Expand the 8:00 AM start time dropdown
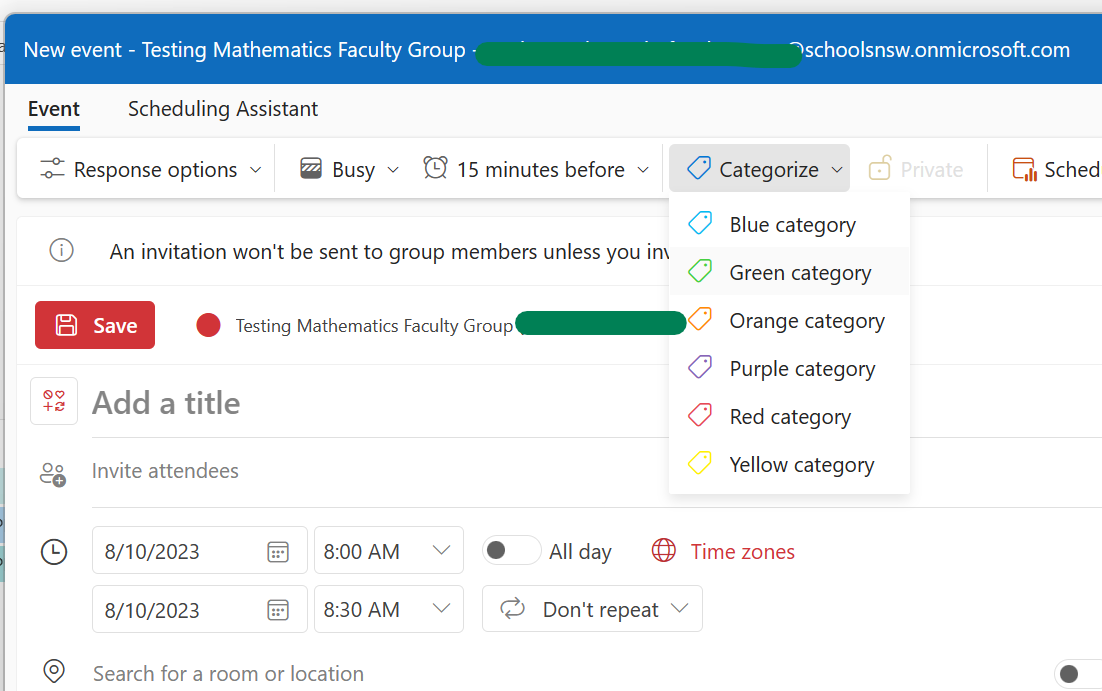Screen dimensions: 1102x691 441,551
